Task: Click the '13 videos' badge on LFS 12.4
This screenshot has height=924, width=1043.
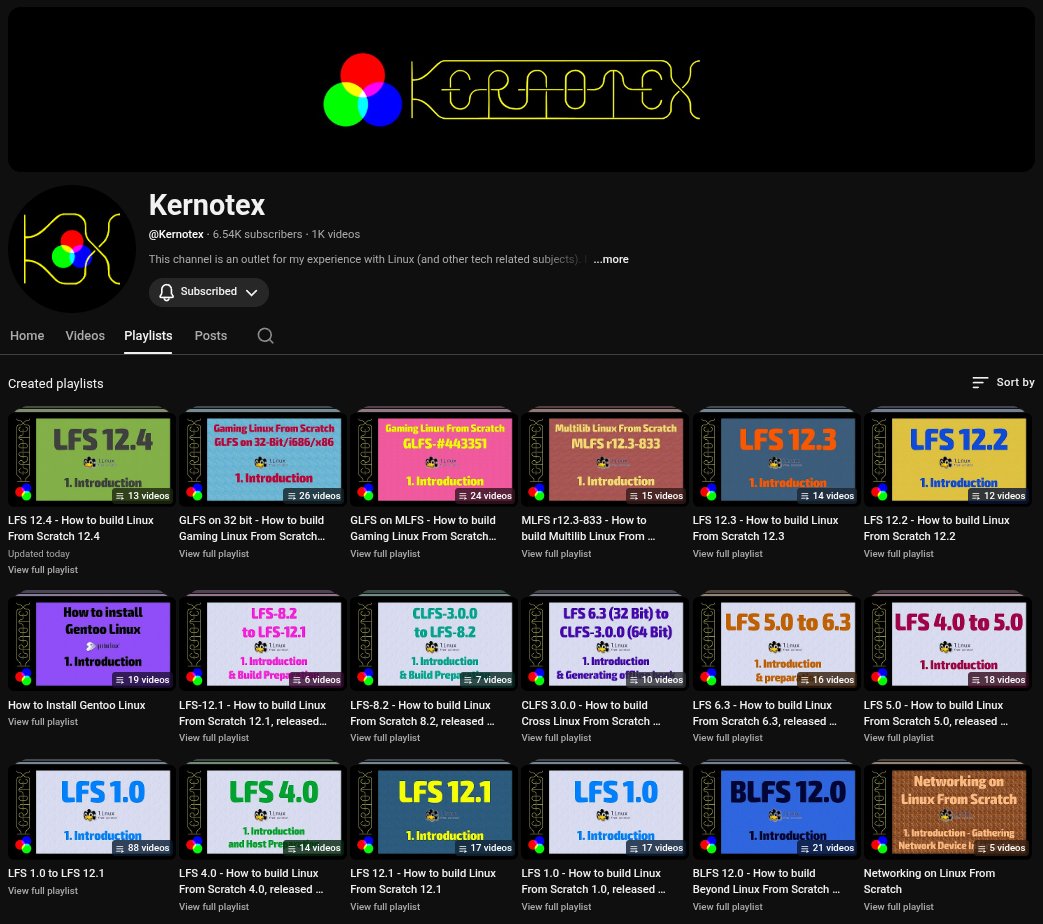Action: 142,496
